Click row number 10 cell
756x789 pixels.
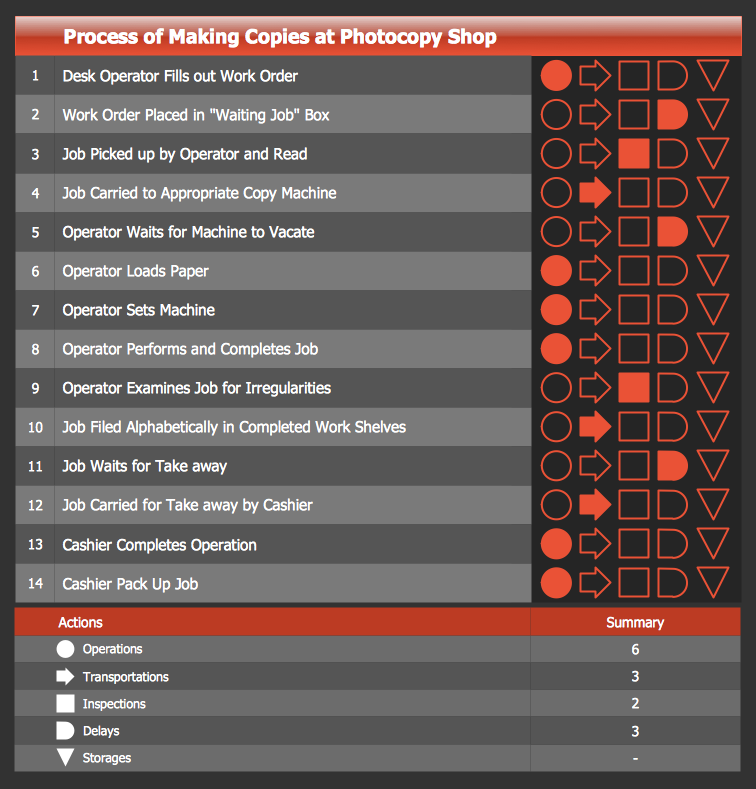click(x=35, y=427)
